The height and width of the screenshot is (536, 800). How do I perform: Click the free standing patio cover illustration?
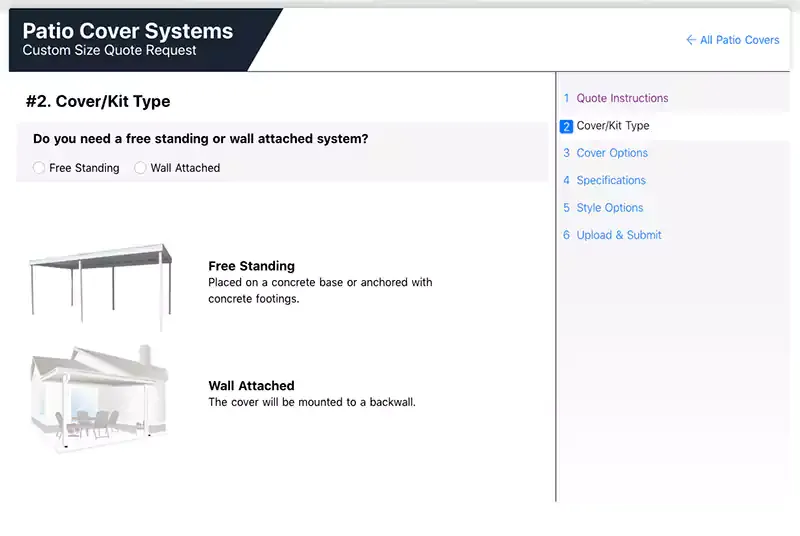point(101,283)
